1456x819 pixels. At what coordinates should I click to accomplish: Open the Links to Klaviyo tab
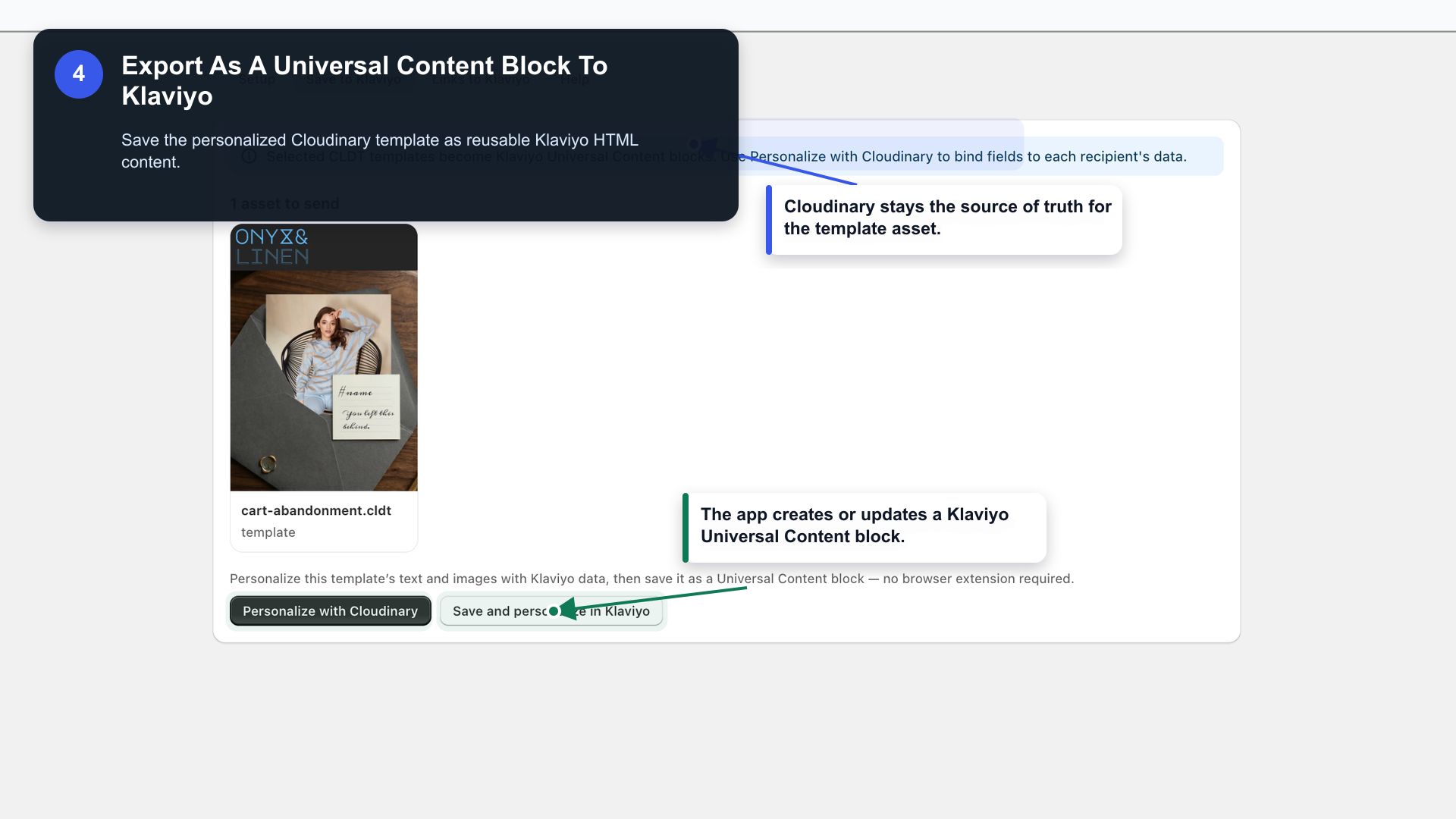(x=481, y=80)
